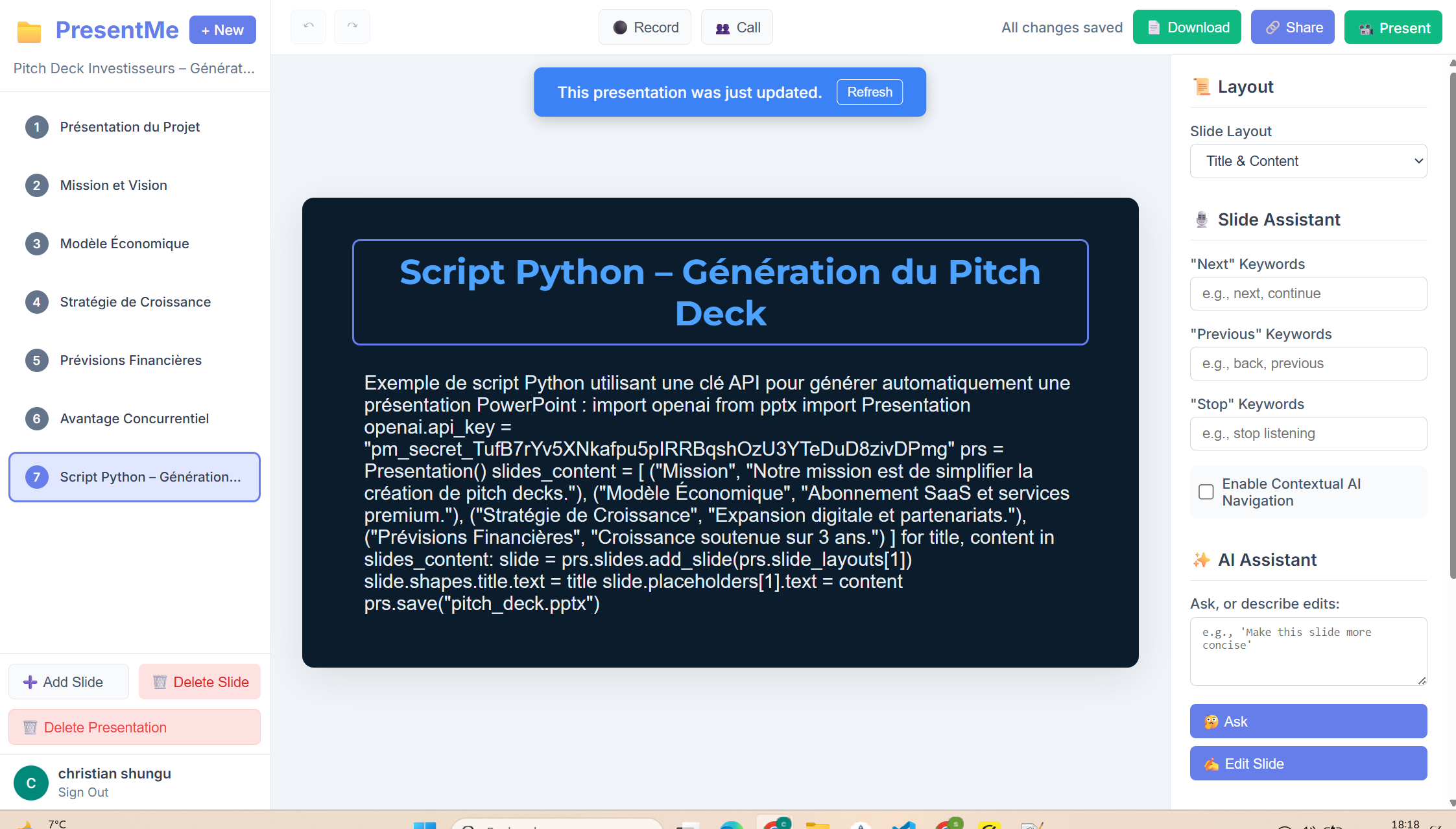
Task: Launch Present mode
Action: [x=1392, y=28]
